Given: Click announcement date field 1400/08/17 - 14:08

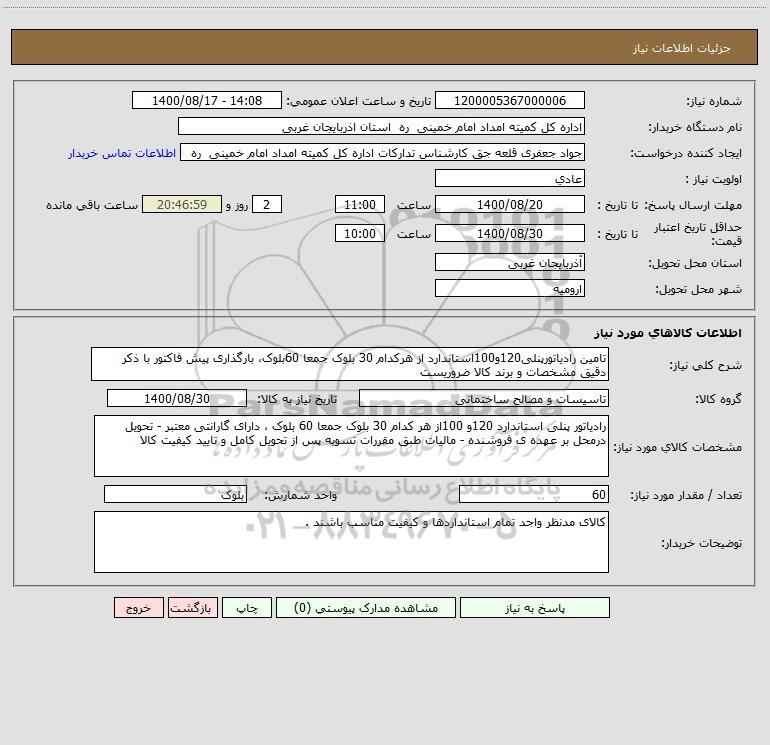Looking at the screenshot, I should tap(207, 100).
